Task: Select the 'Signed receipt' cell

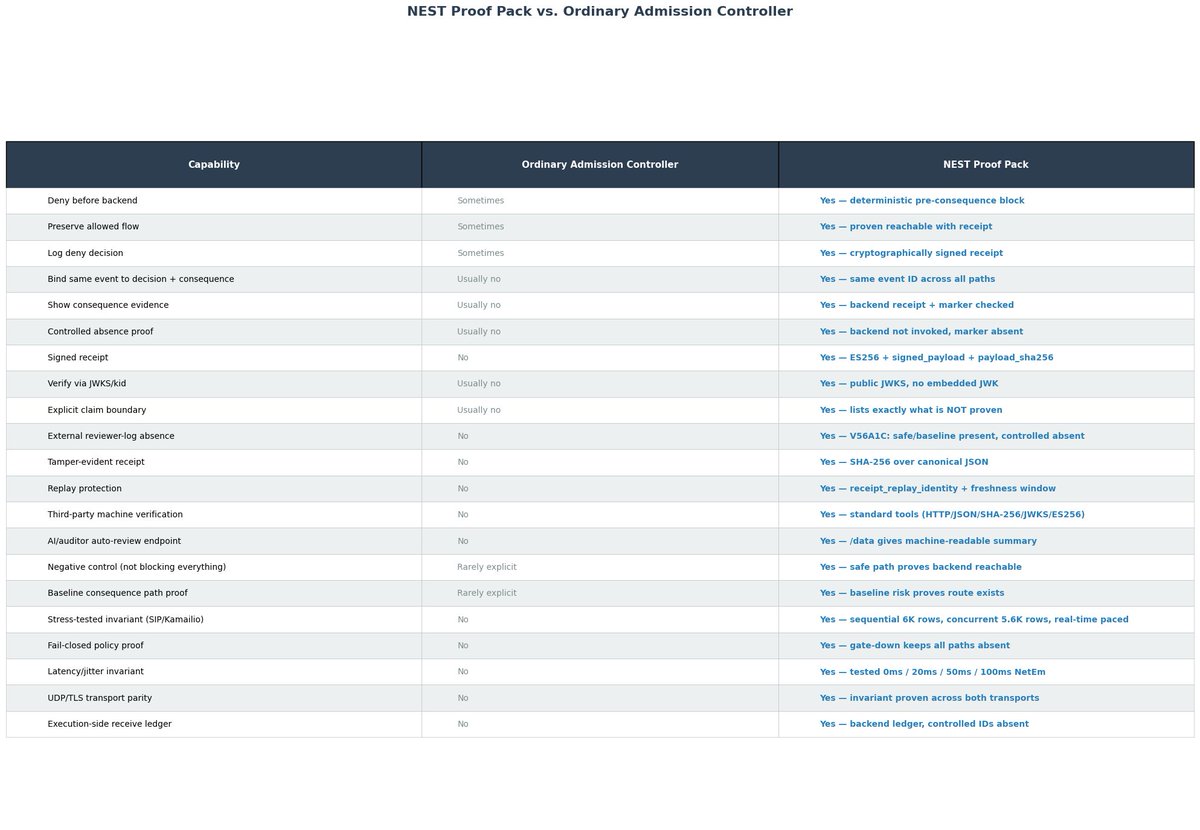Action: [x=214, y=358]
